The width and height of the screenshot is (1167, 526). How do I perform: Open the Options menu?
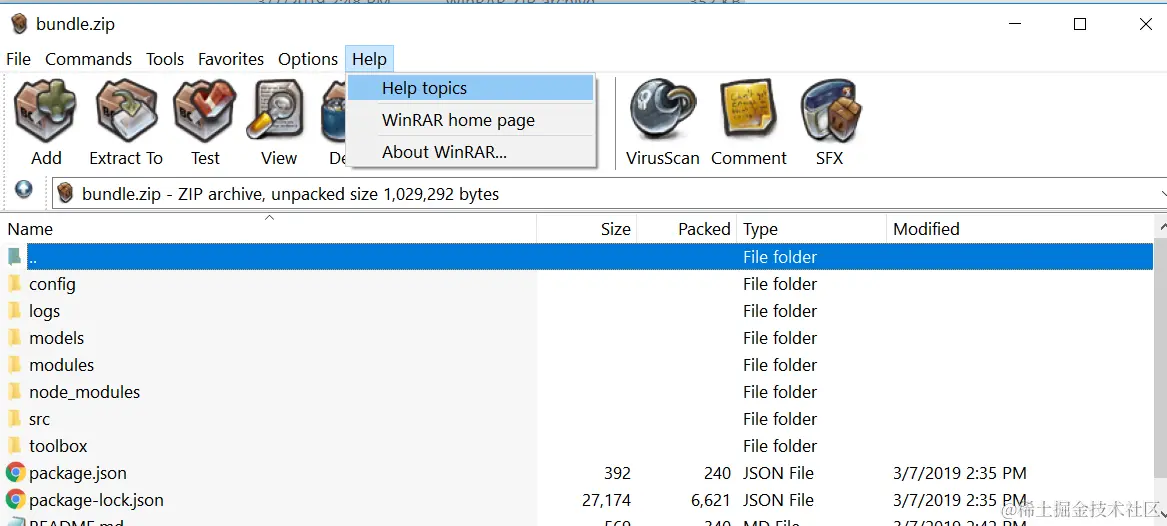(x=308, y=60)
